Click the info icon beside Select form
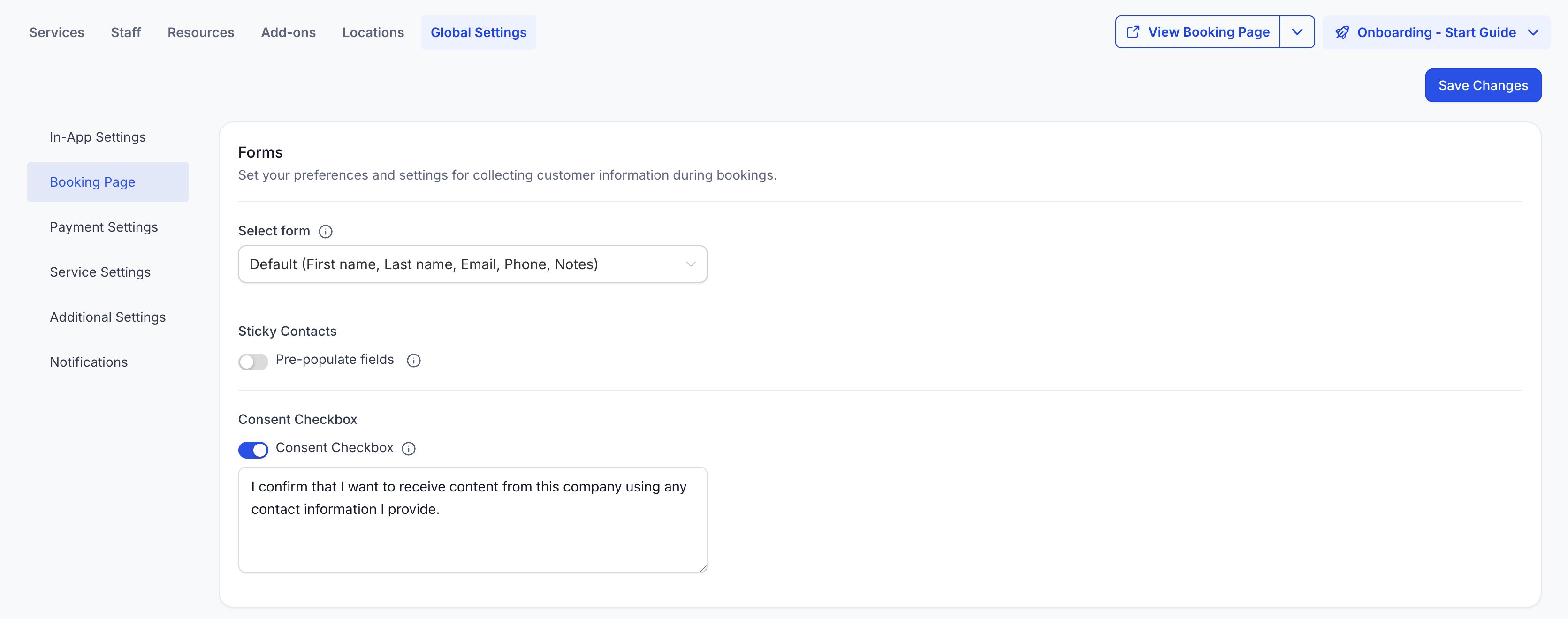 [x=326, y=231]
